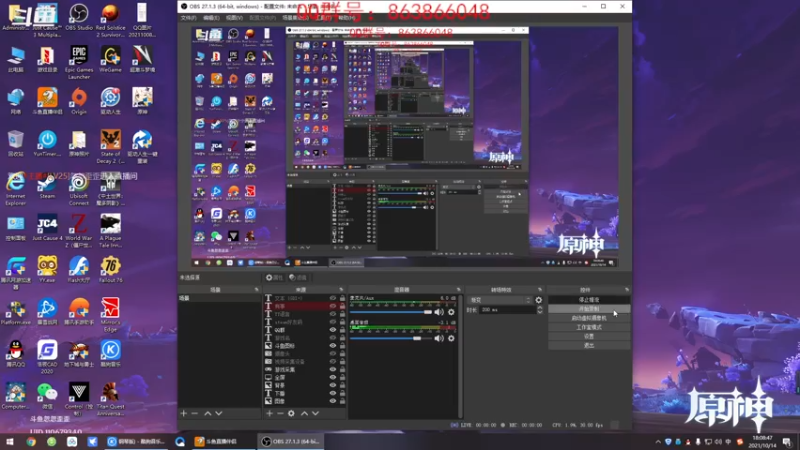Pop out the 混音器 dock panel
800x450 pixels.
pyautogui.click(x=458, y=290)
